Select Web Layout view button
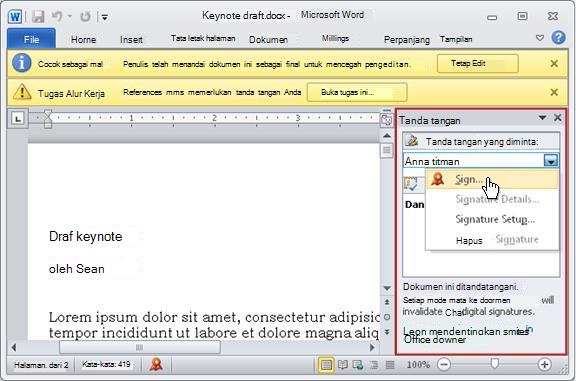Screen dimensions: 576x381 [x=358, y=365]
